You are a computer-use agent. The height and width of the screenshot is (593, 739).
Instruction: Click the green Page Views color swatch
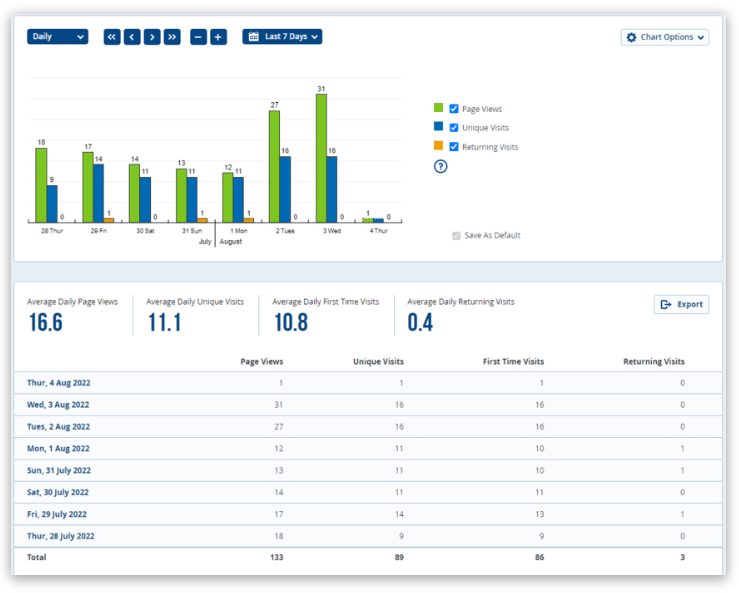438,107
